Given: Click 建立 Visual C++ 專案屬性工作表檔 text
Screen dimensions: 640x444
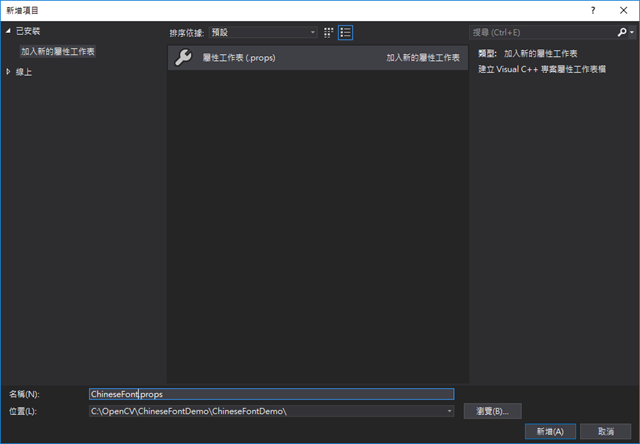Looking at the screenshot, I should click(x=542, y=69).
